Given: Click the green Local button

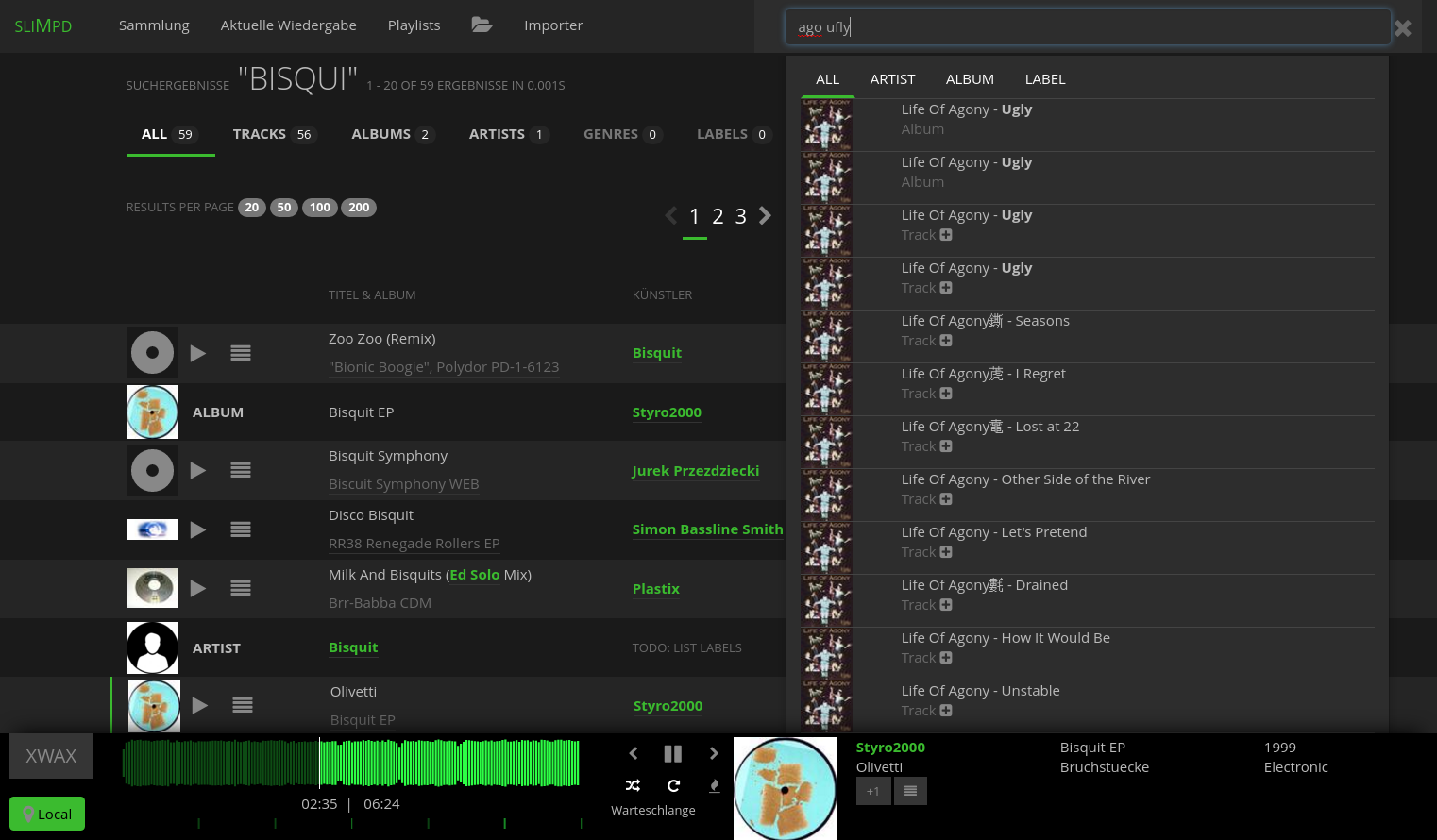Looking at the screenshot, I should click(47, 814).
